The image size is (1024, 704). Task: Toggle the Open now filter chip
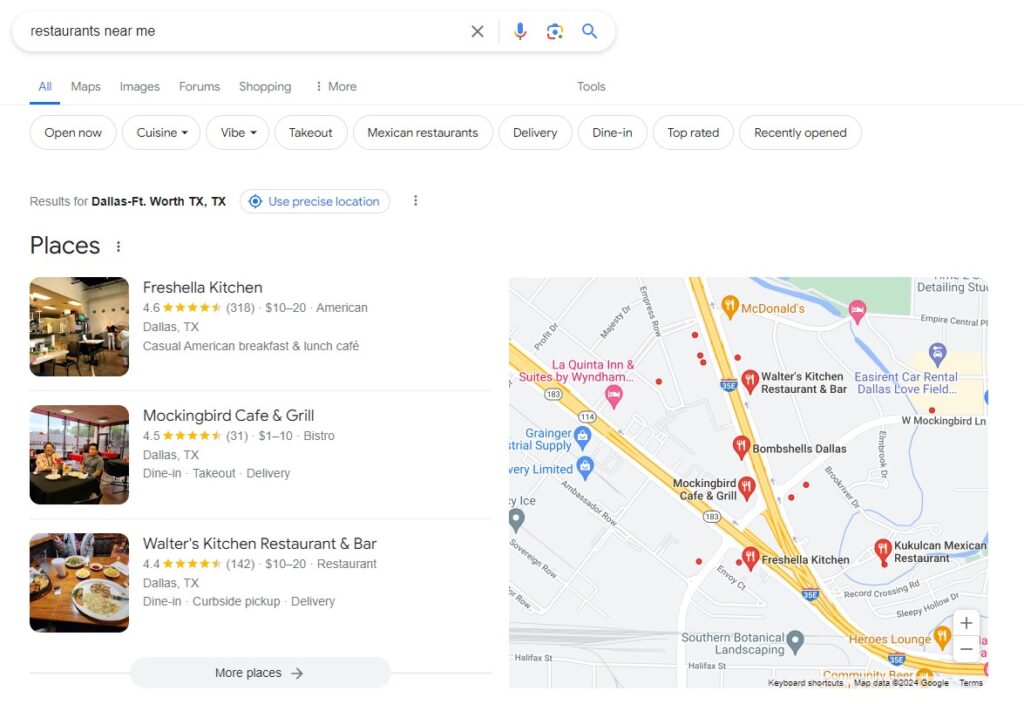73,133
